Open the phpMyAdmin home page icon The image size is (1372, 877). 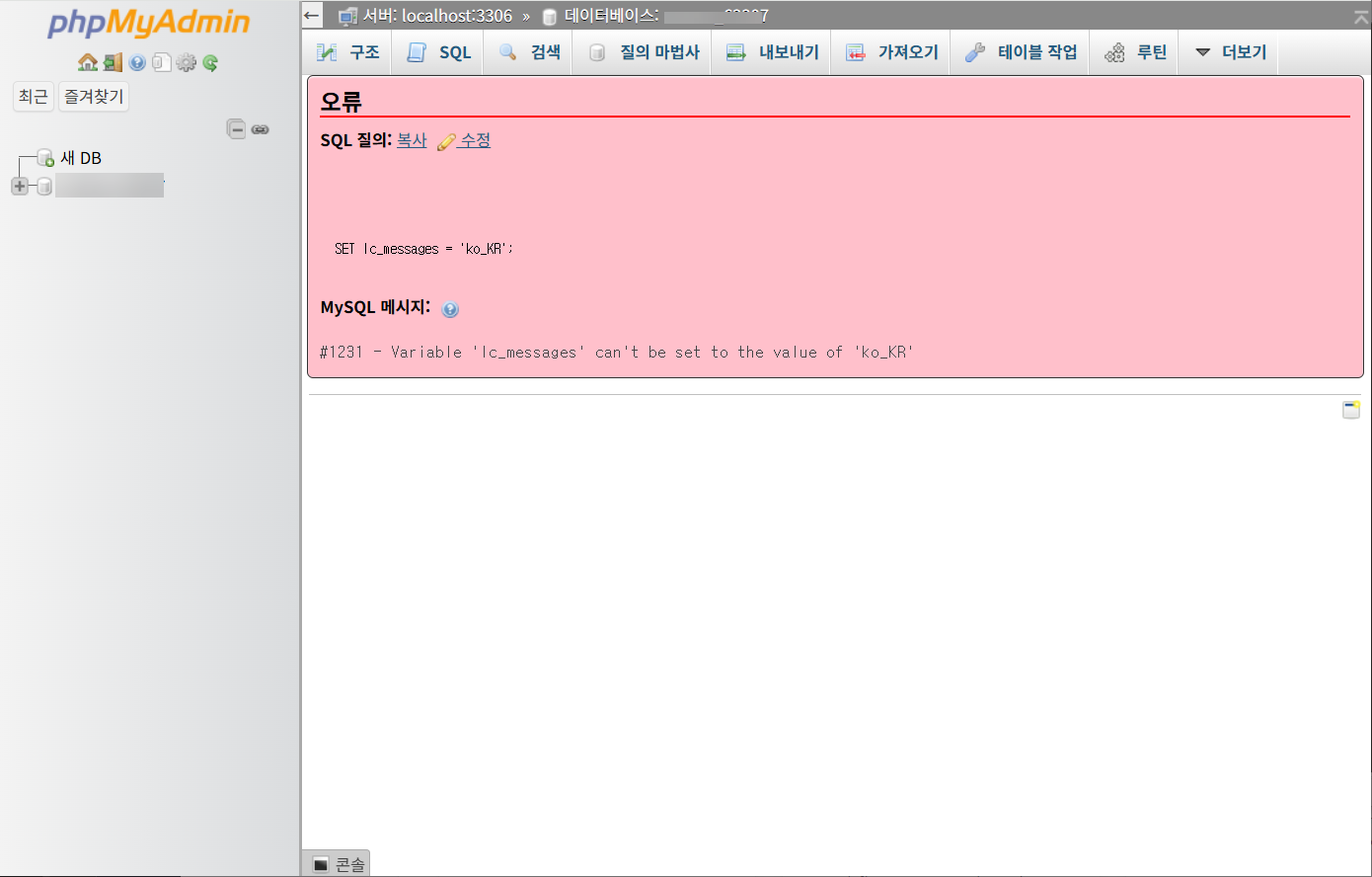(87, 62)
